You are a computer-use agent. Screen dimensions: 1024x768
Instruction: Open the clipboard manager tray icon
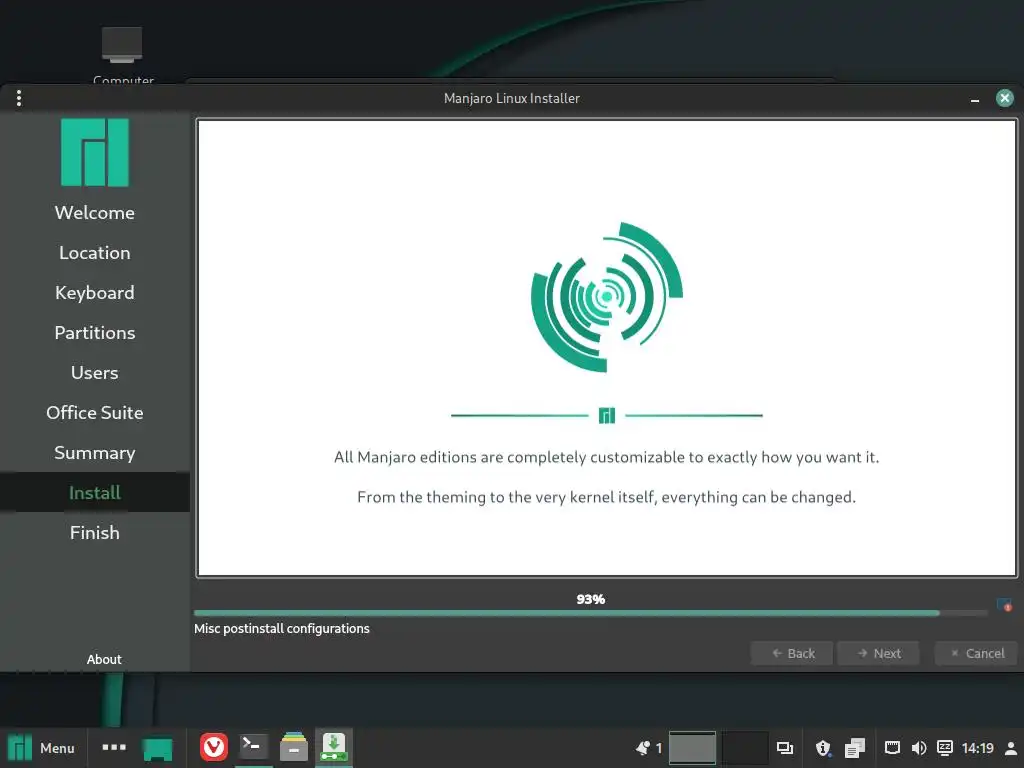coord(855,748)
